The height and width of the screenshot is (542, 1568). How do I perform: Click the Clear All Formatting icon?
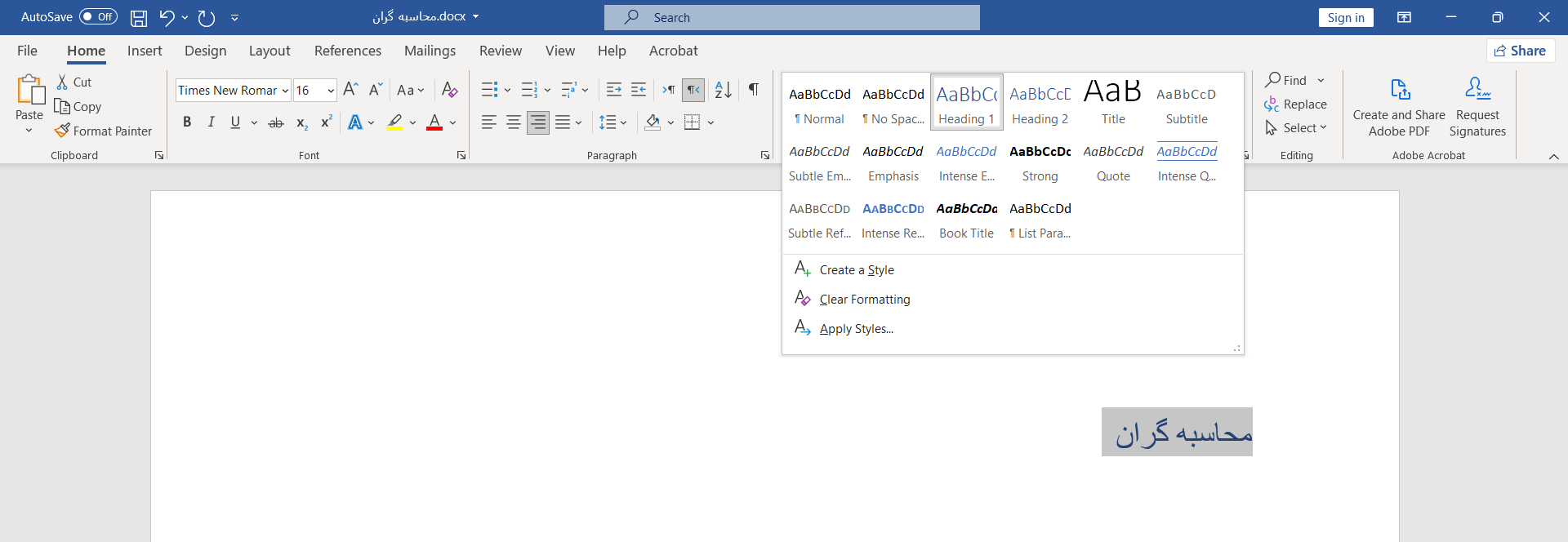pos(449,90)
